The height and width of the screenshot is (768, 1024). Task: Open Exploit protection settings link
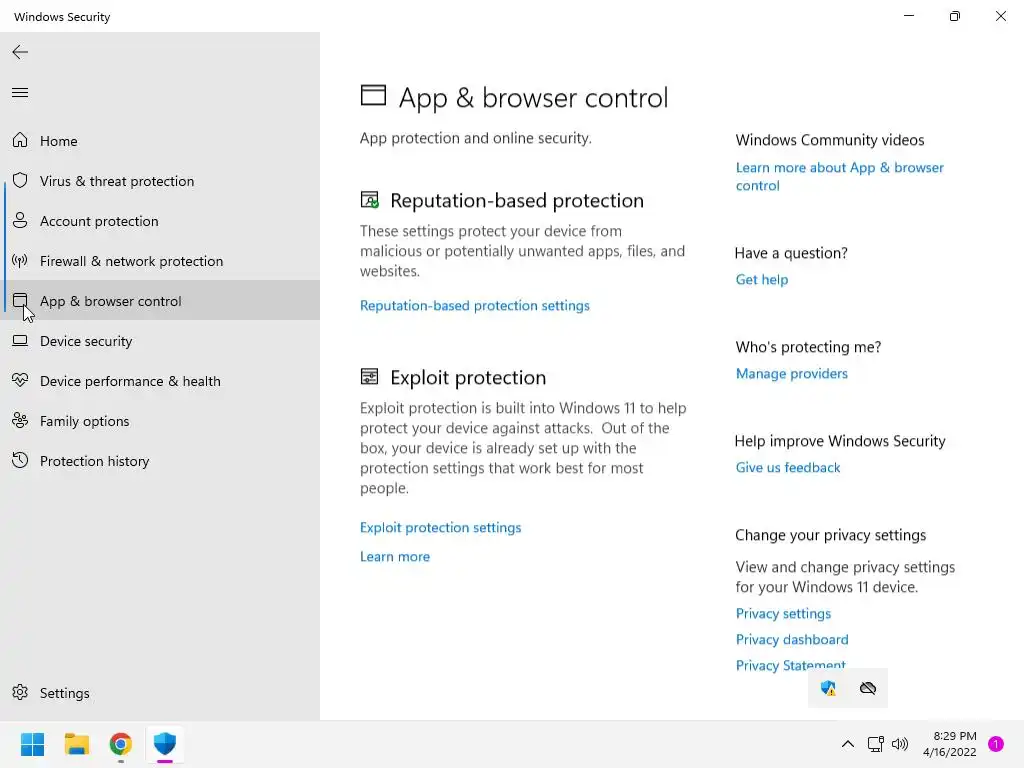[441, 528]
